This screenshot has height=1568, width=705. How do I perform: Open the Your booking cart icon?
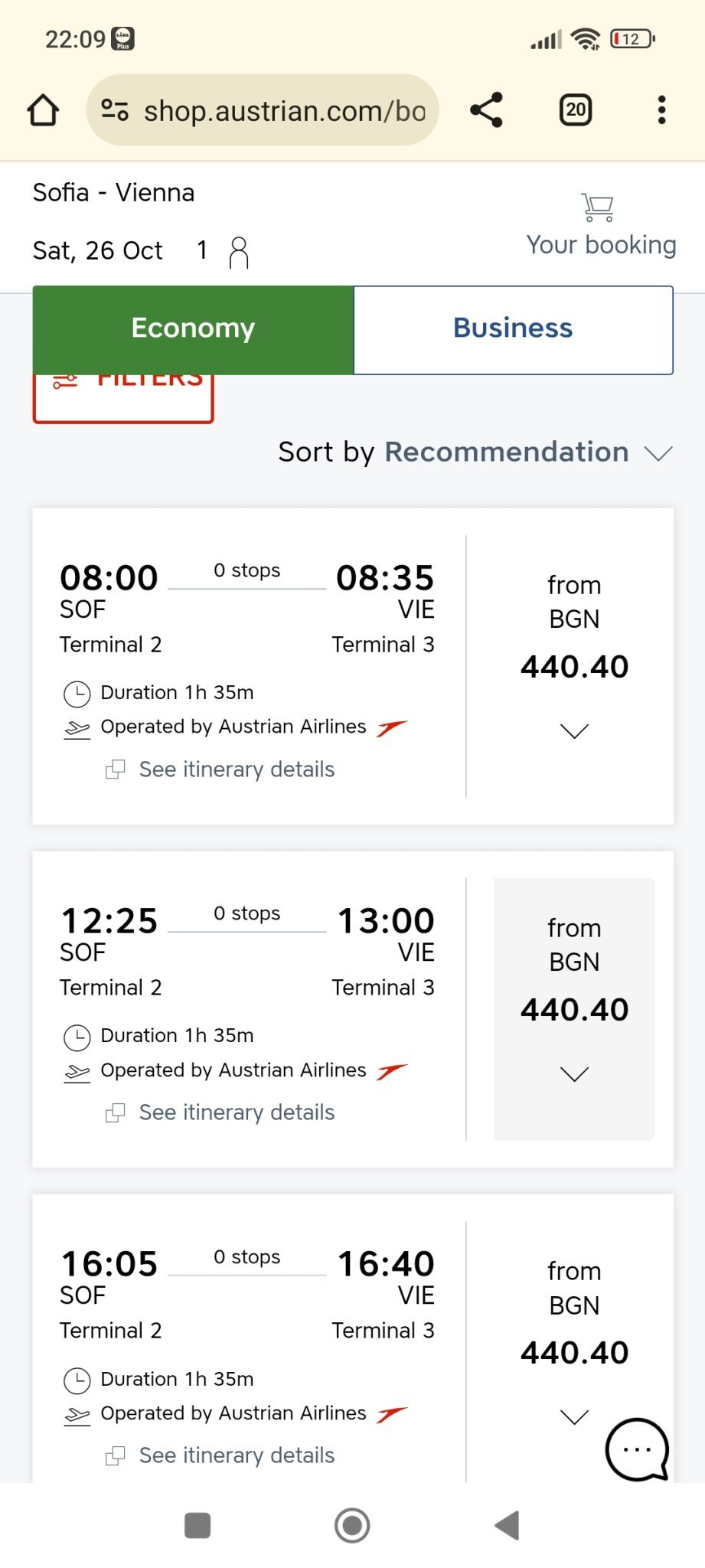click(x=598, y=207)
